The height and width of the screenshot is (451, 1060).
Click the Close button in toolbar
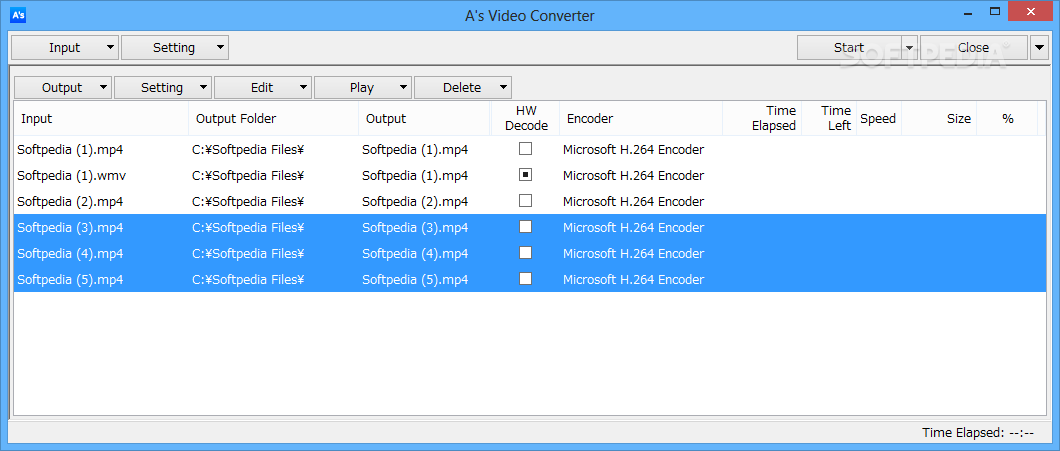point(973,47)
